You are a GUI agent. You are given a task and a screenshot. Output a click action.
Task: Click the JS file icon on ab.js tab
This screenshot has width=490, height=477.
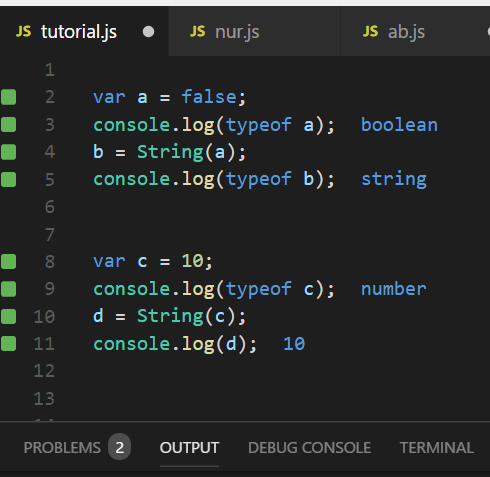[x=370, y=32]
